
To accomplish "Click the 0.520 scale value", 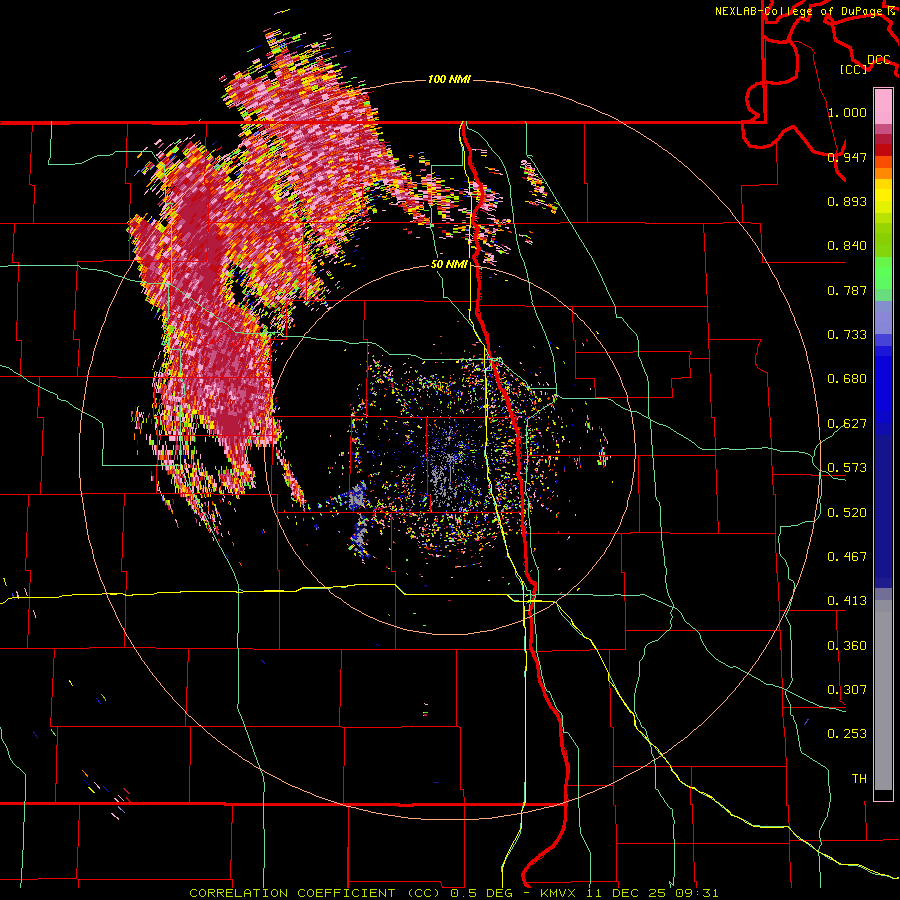I will (847, 513).
